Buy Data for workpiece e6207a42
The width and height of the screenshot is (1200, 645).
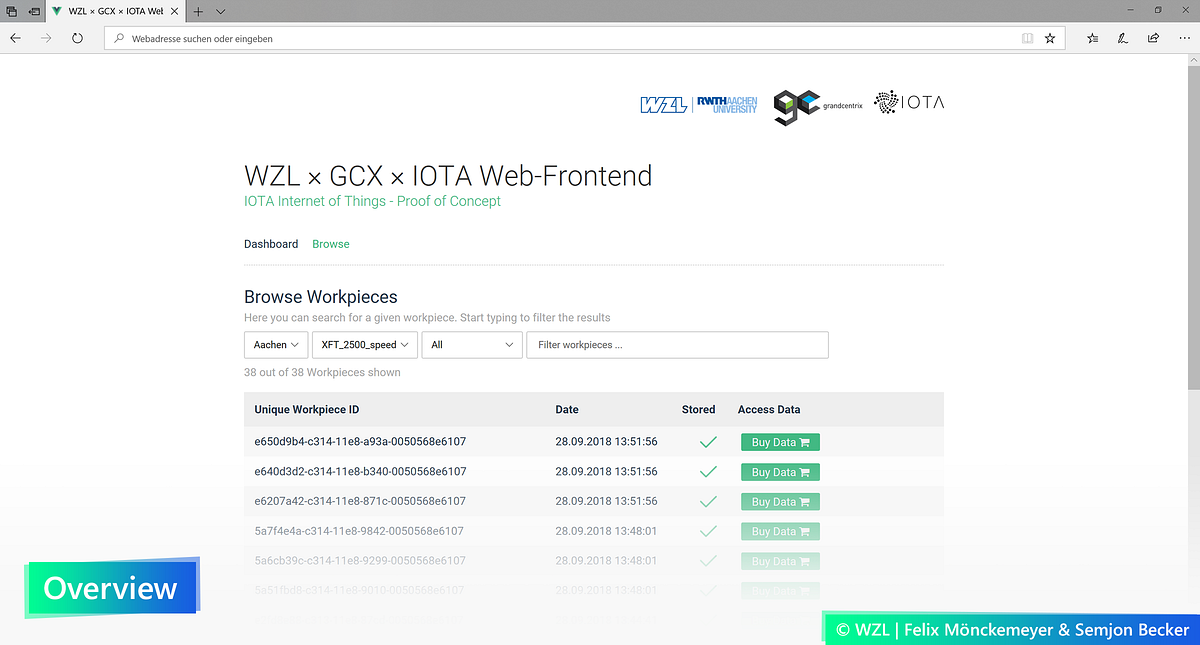(x=780, y=502)
